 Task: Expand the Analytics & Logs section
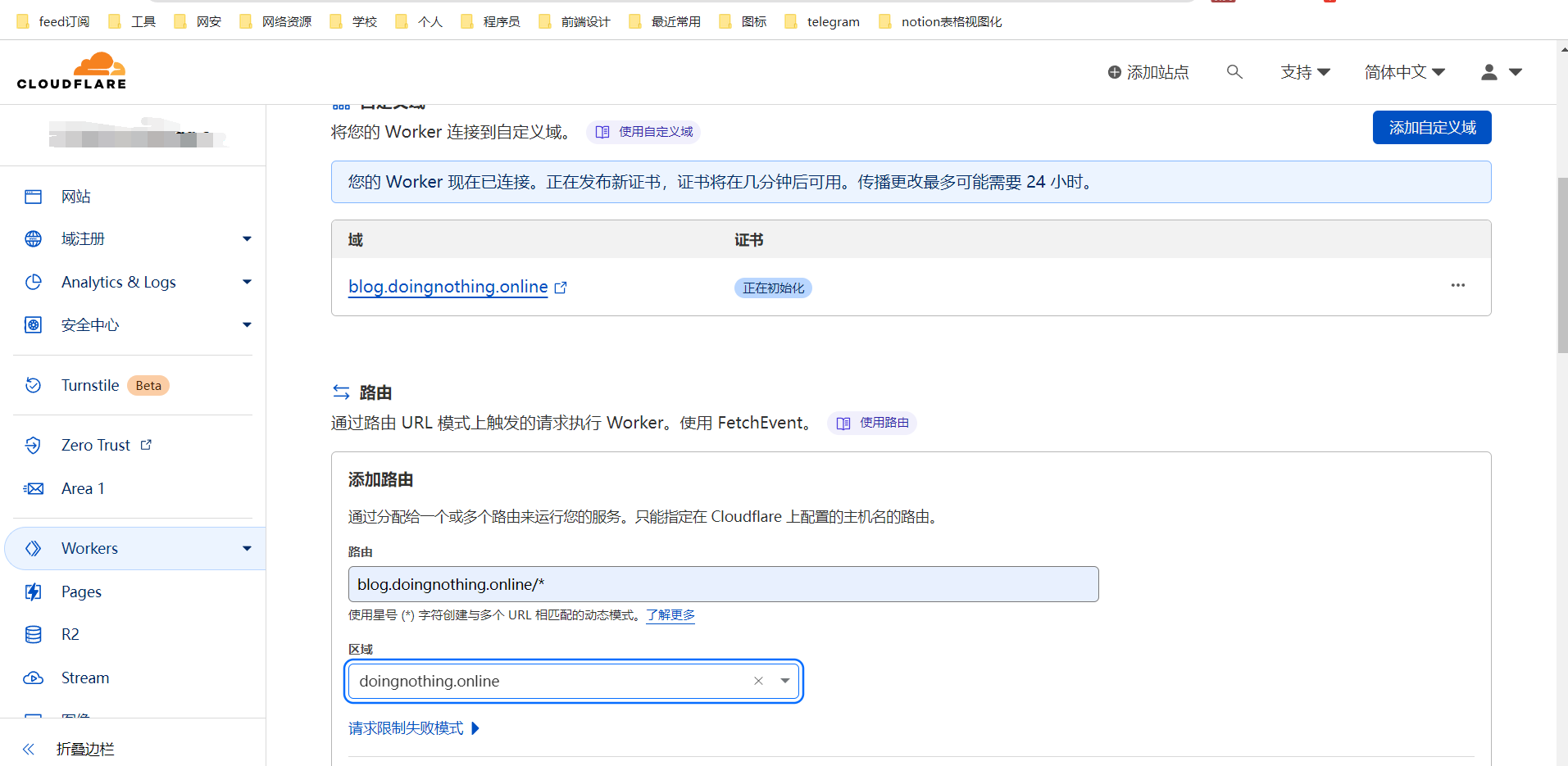coord(247,282)
